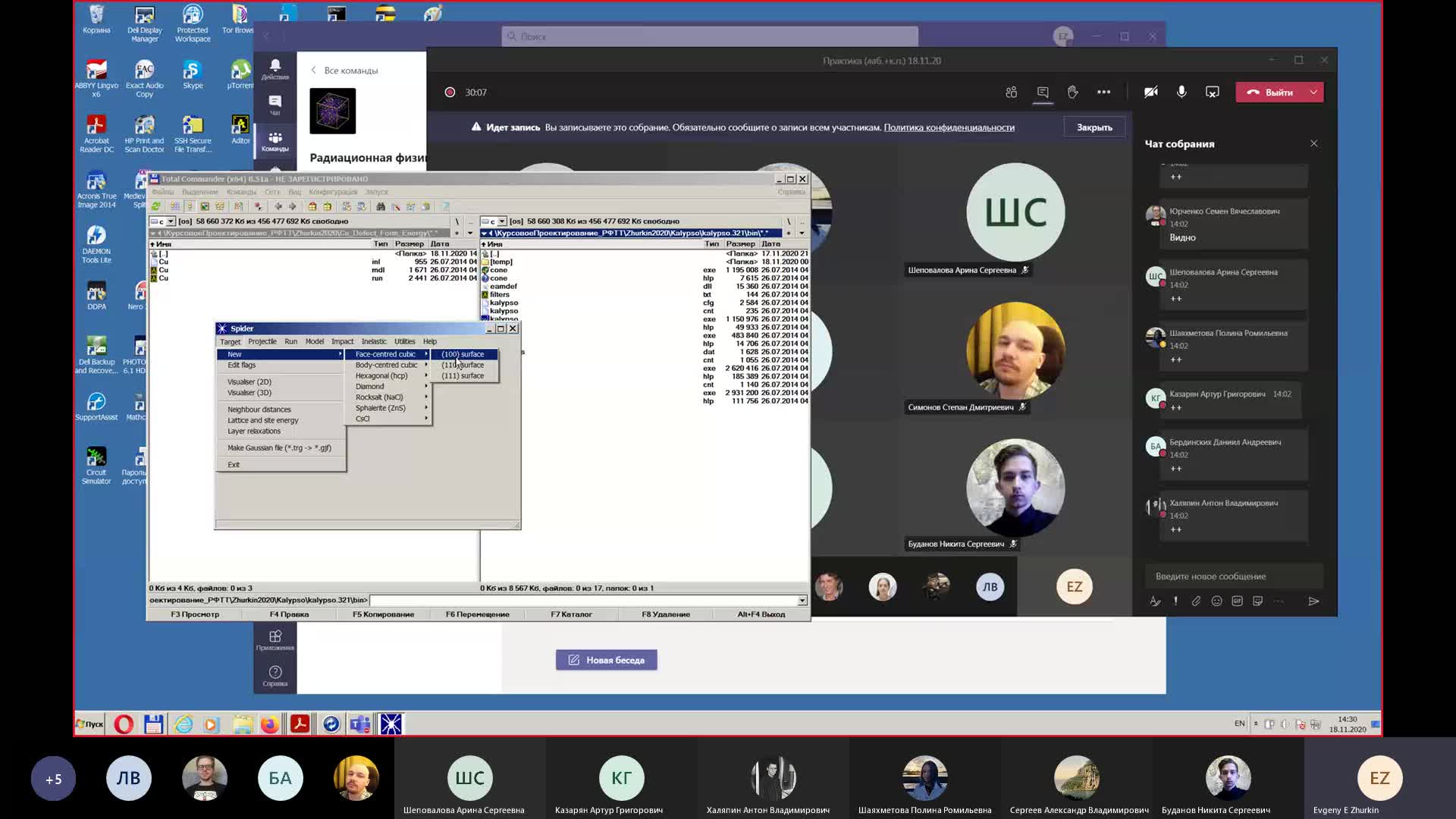The width and height of the screenshot is (1456, 819).
Task: Open the meeting participants panel icon
Action: [1011, 92]
